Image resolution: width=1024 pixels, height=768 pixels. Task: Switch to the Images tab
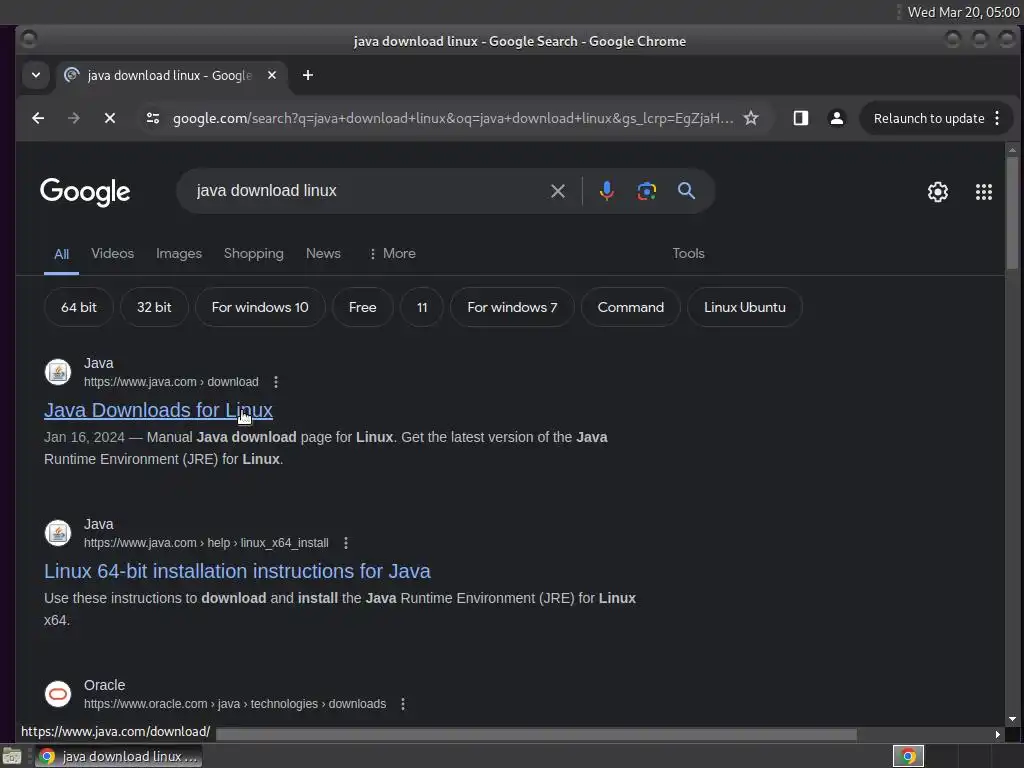tap(179, 253)
